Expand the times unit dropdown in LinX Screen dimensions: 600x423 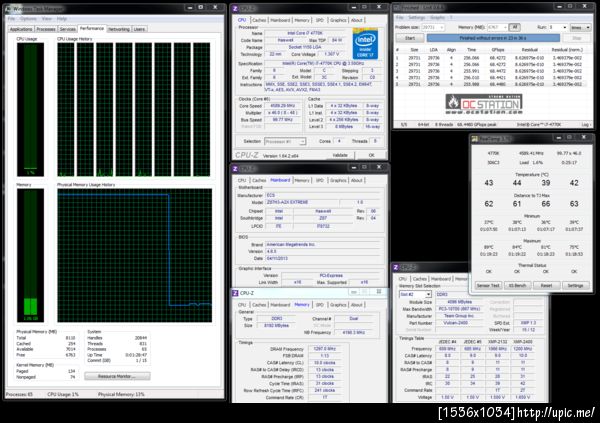point(580,28)
